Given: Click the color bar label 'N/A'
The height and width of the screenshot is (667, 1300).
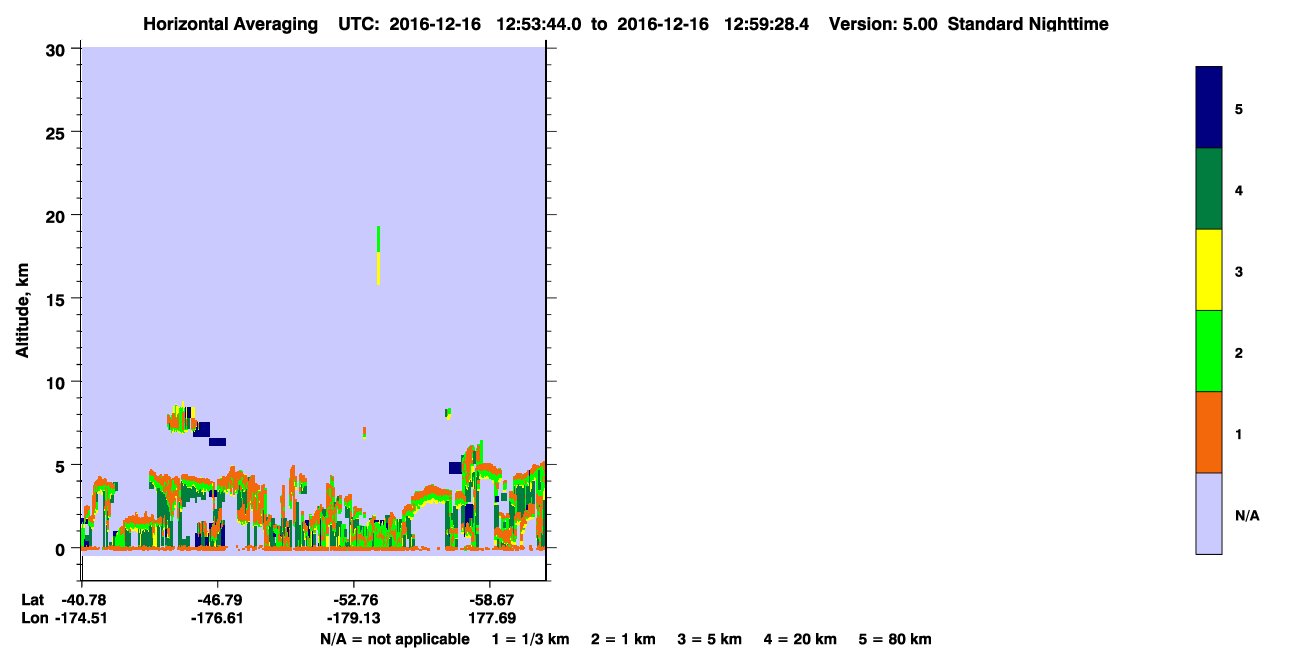Looking at the screenshot, I should [1247, 515].
